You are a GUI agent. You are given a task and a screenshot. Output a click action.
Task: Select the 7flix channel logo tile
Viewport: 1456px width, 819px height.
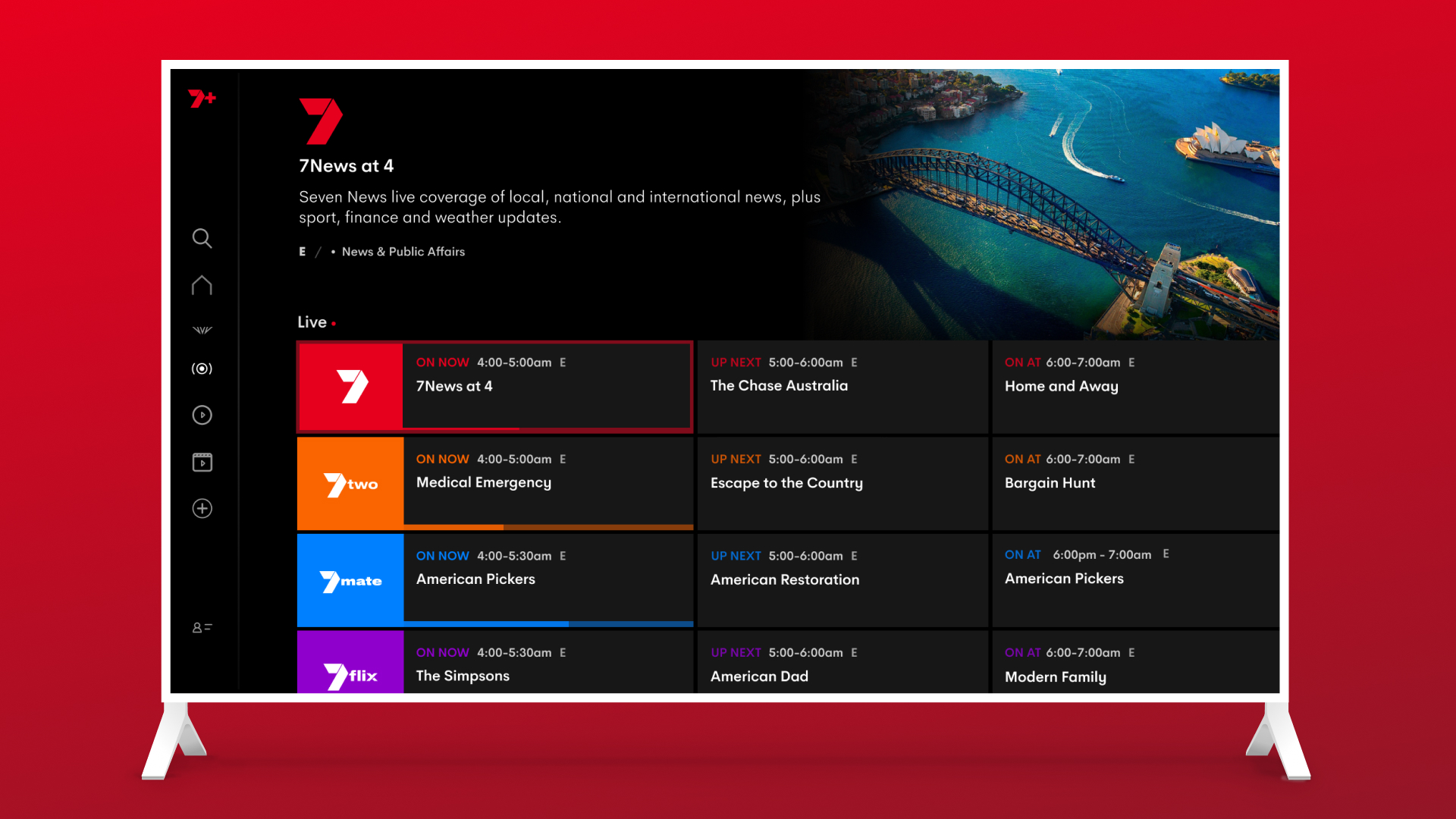click(x=350, y=667)
